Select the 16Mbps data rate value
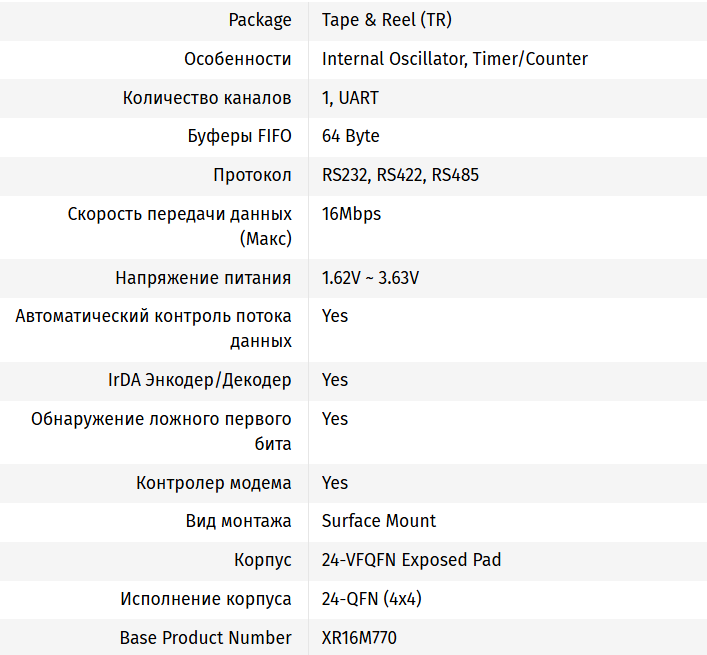 (351, 214)
